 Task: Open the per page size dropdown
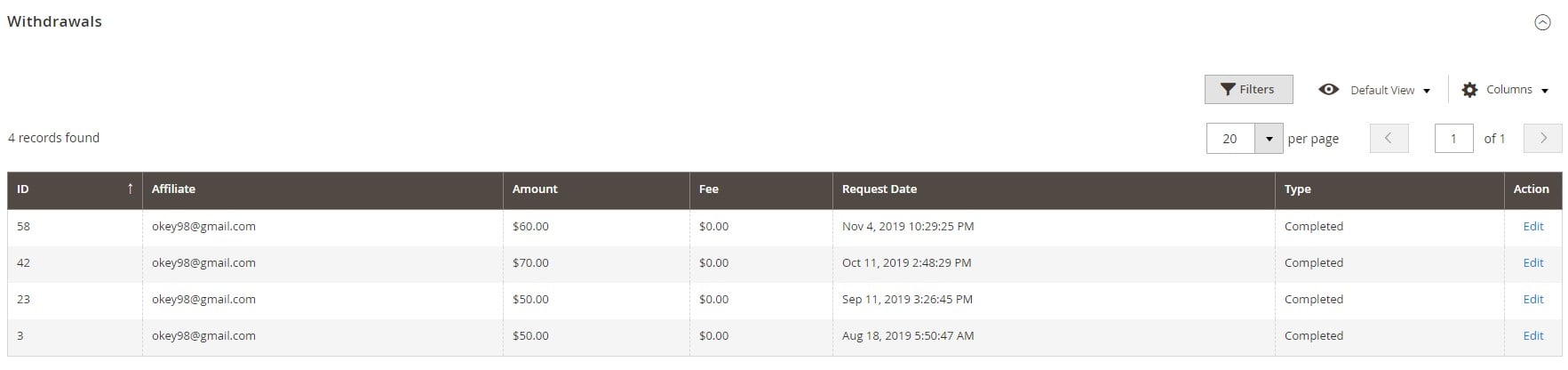1269,139
